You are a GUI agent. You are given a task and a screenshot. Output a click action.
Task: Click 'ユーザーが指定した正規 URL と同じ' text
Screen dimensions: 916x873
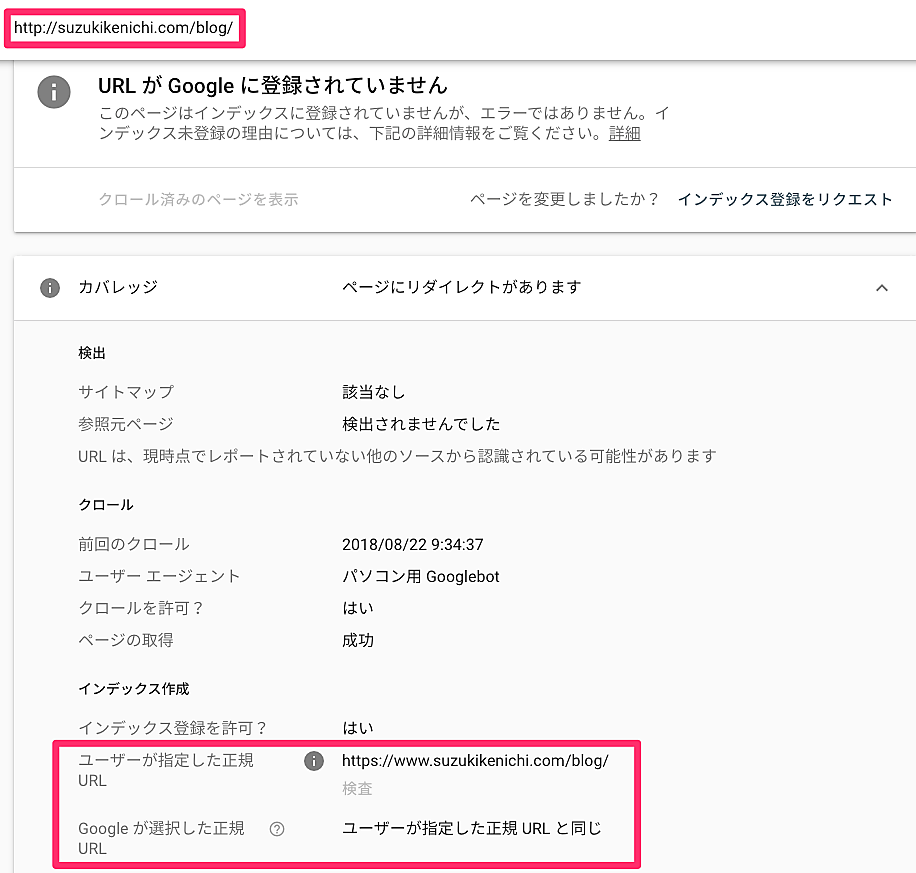pos(471,829)
